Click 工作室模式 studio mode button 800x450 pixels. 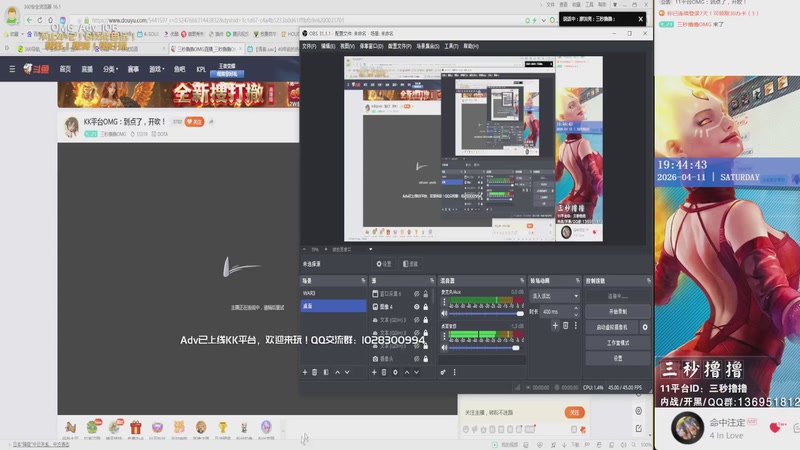(618, 343)
